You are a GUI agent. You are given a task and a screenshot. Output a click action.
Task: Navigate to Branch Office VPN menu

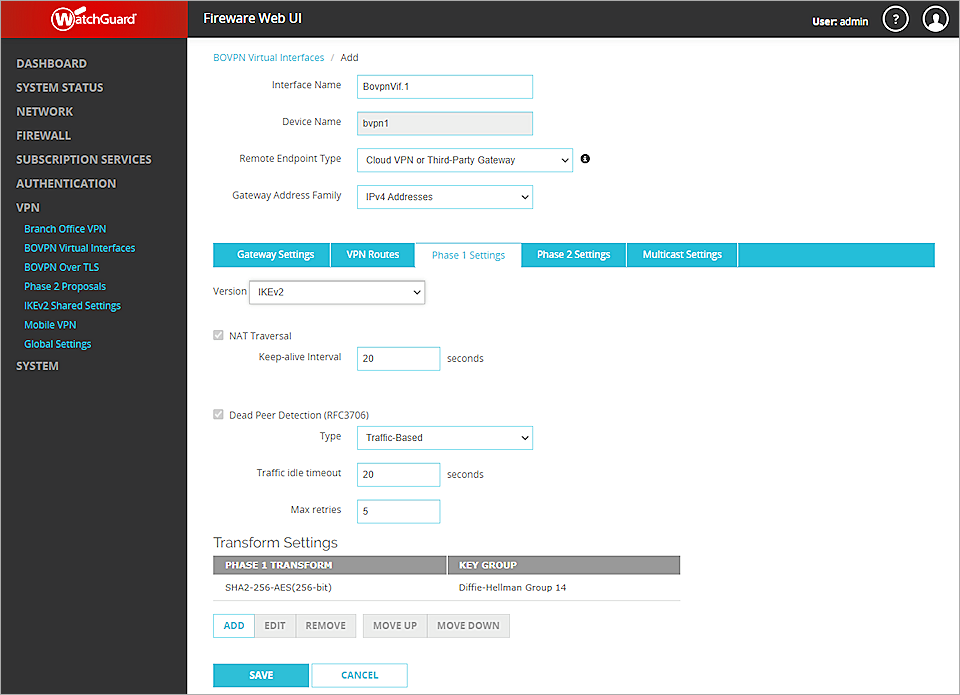coord(64,228)
